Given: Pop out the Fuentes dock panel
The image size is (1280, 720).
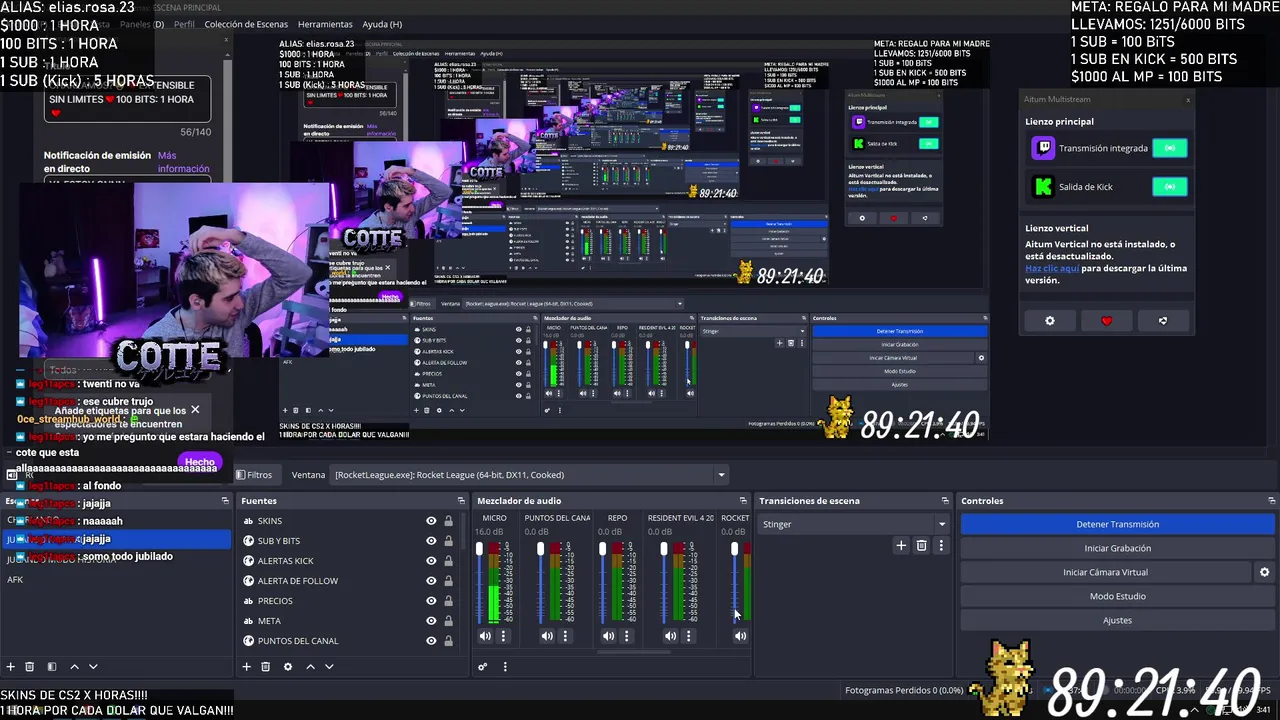Looking at the screenshot, I should click(461, 501).
